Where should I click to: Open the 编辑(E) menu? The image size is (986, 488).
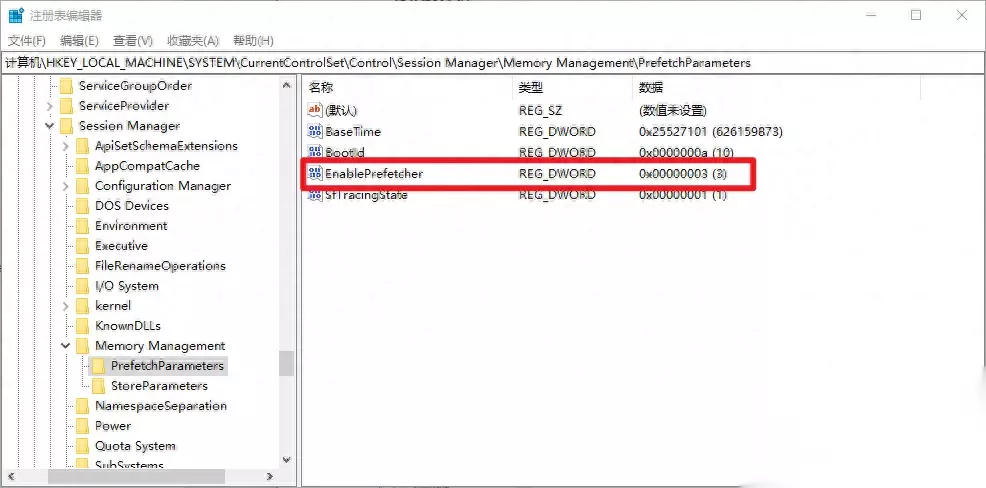point(79,41)
